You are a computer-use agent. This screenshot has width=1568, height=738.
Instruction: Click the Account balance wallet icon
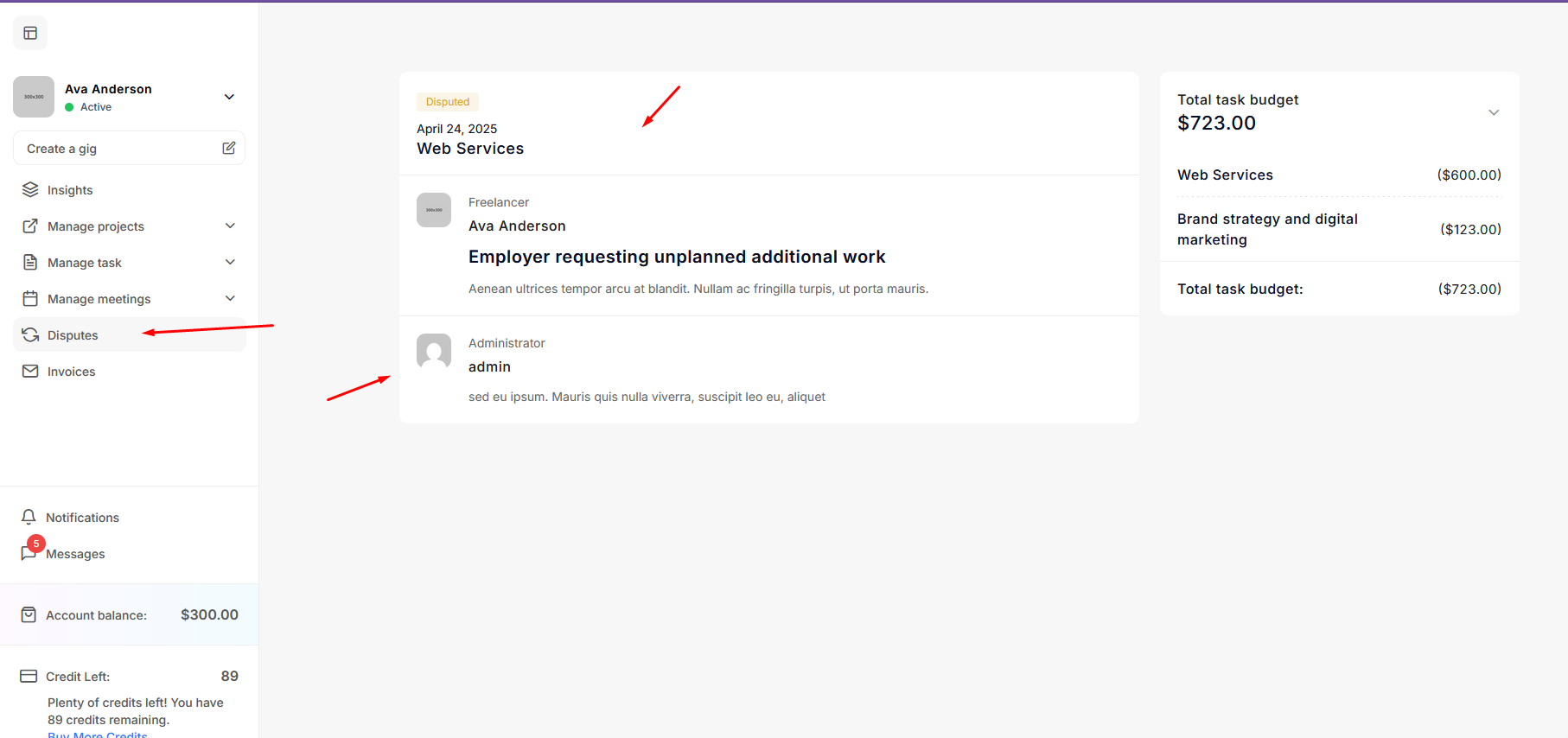[29, 614]
